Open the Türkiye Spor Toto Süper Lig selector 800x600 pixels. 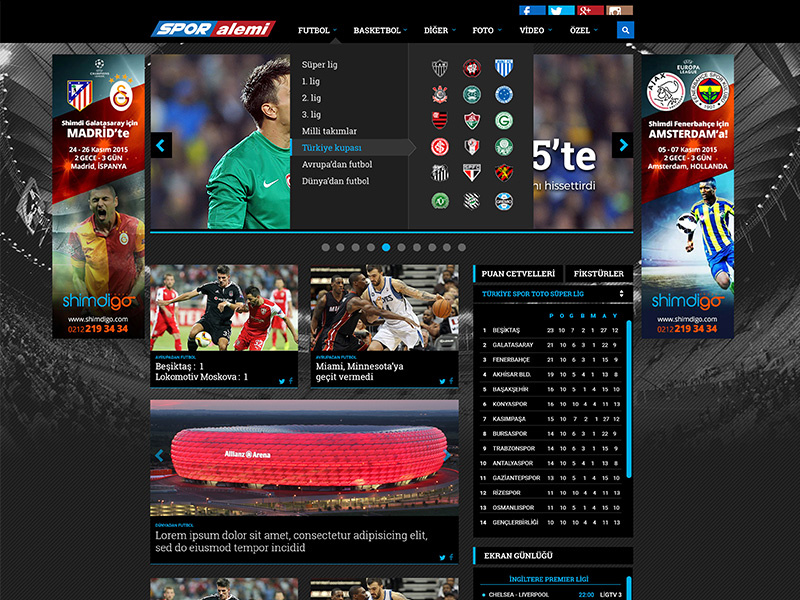pyautogui.click(x=553, y=294)
